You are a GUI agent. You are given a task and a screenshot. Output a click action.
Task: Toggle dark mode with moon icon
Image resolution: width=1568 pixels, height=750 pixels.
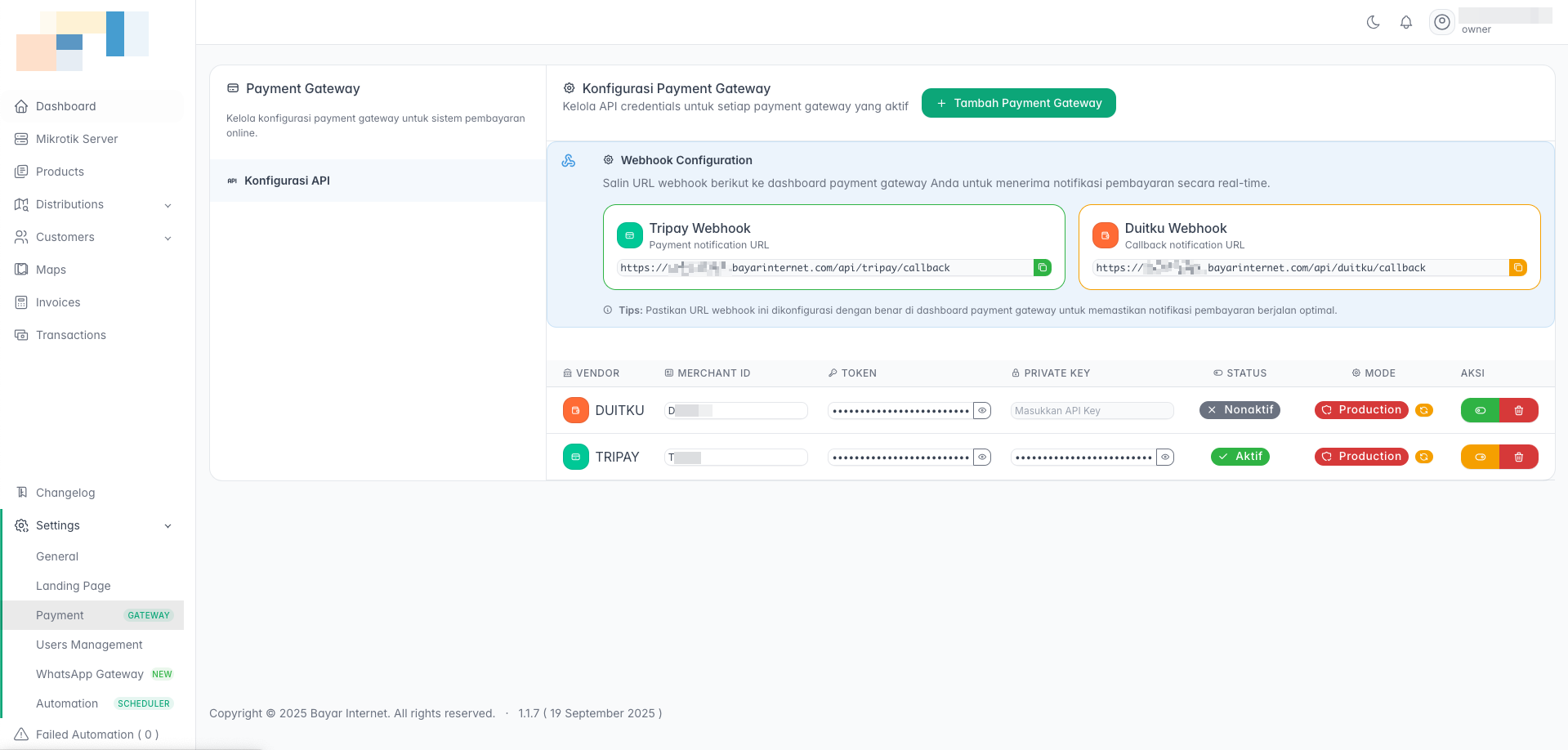[1373, 23]
